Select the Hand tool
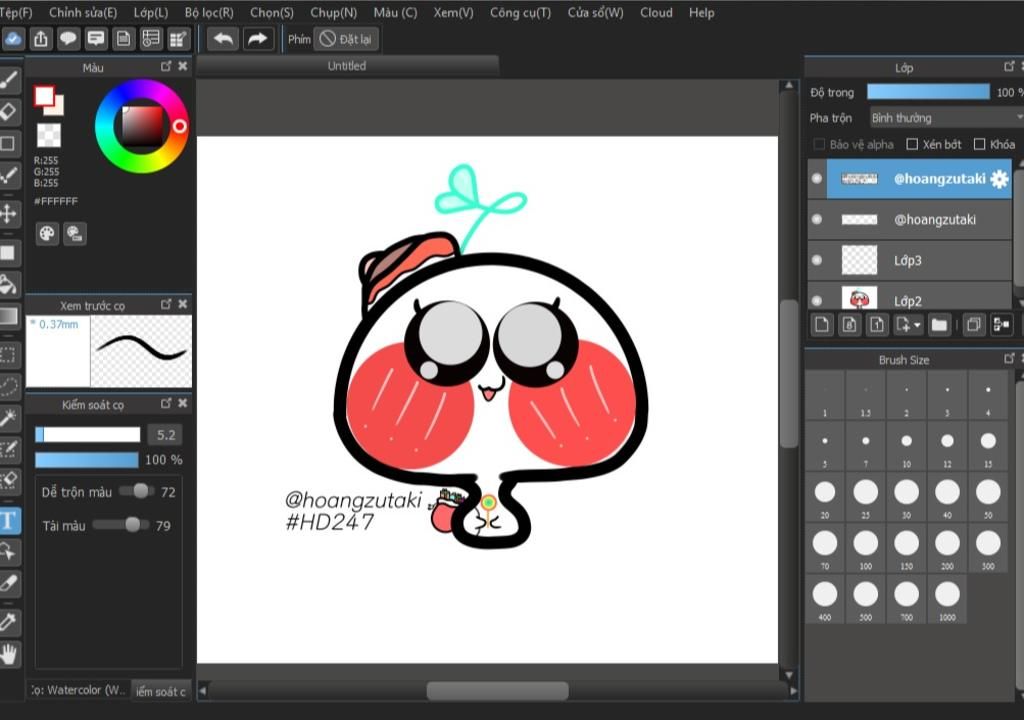Viewport: 1024px width, 720px height. (9, 653)
